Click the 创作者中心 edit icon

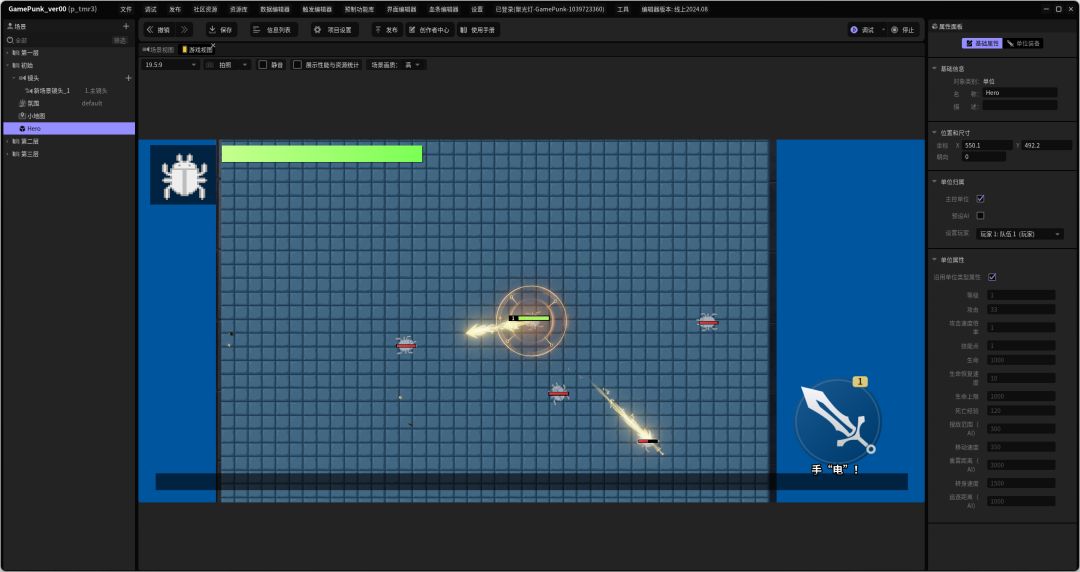coord(412,30)
